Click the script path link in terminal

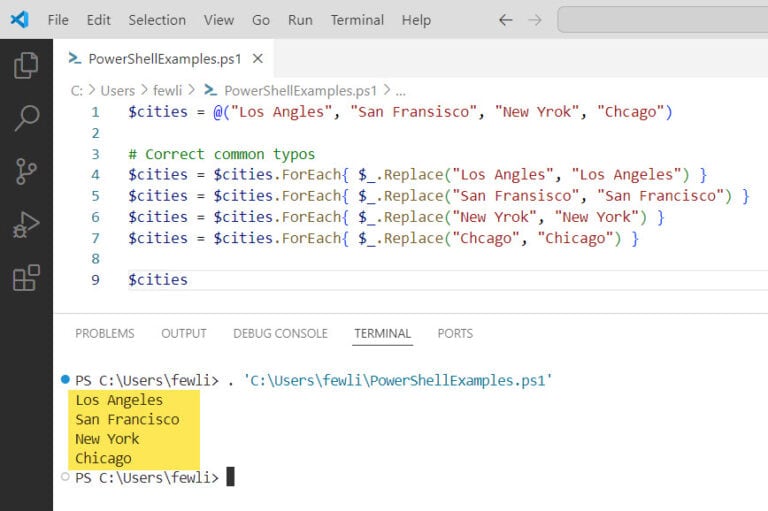coord(398,381)
